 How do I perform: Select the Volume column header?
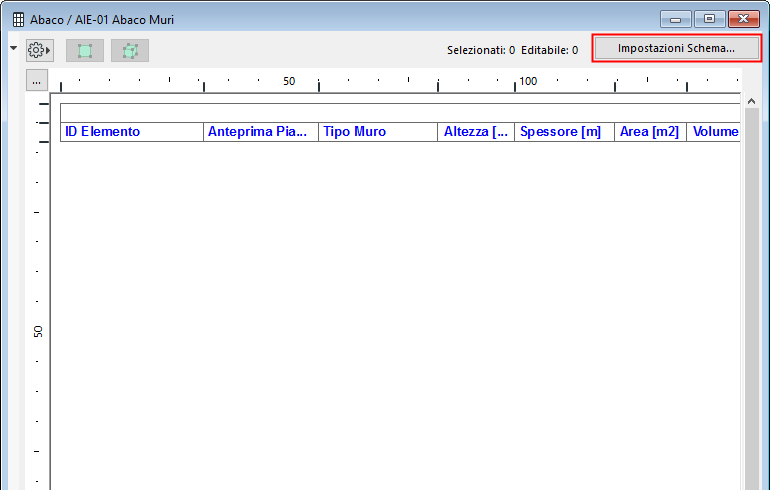(714, 132)
